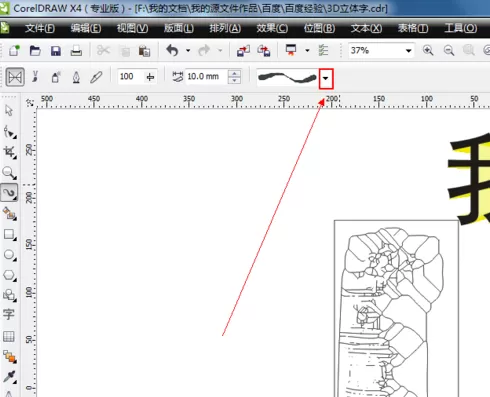Select the Brush artistic media mode

click(x=35, y=77)
